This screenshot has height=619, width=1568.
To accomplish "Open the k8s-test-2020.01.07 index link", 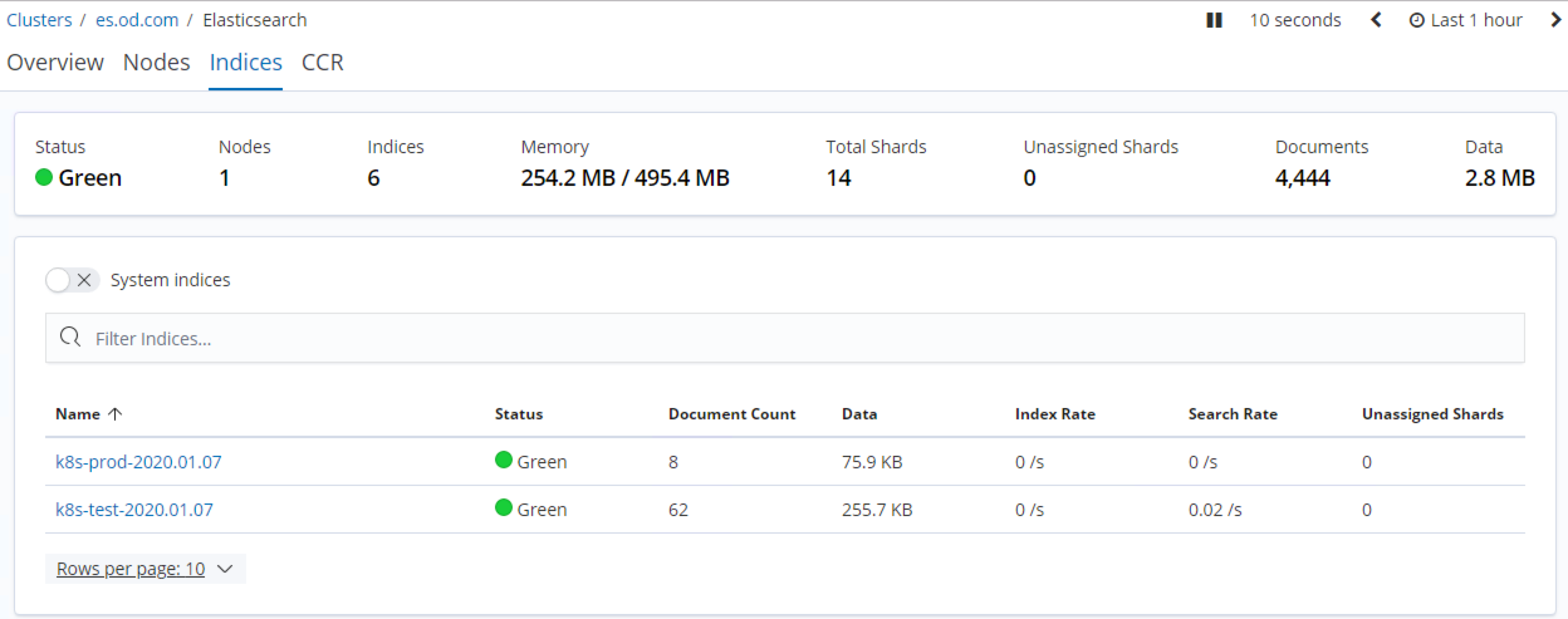I will (x=134, y=509).
